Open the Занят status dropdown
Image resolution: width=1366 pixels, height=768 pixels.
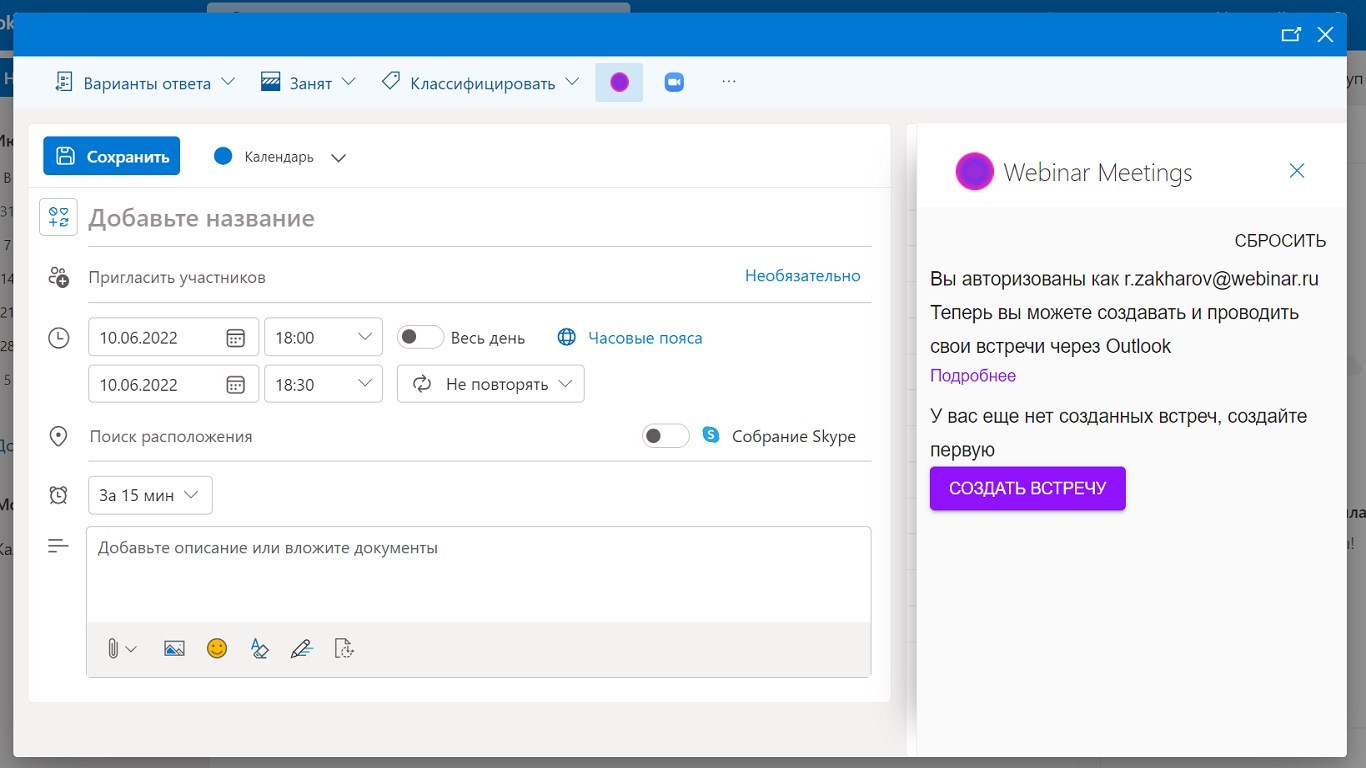click(308, 83)
